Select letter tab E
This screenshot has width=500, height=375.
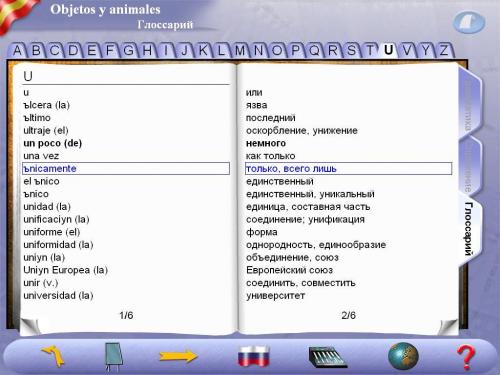click(91, 51)
